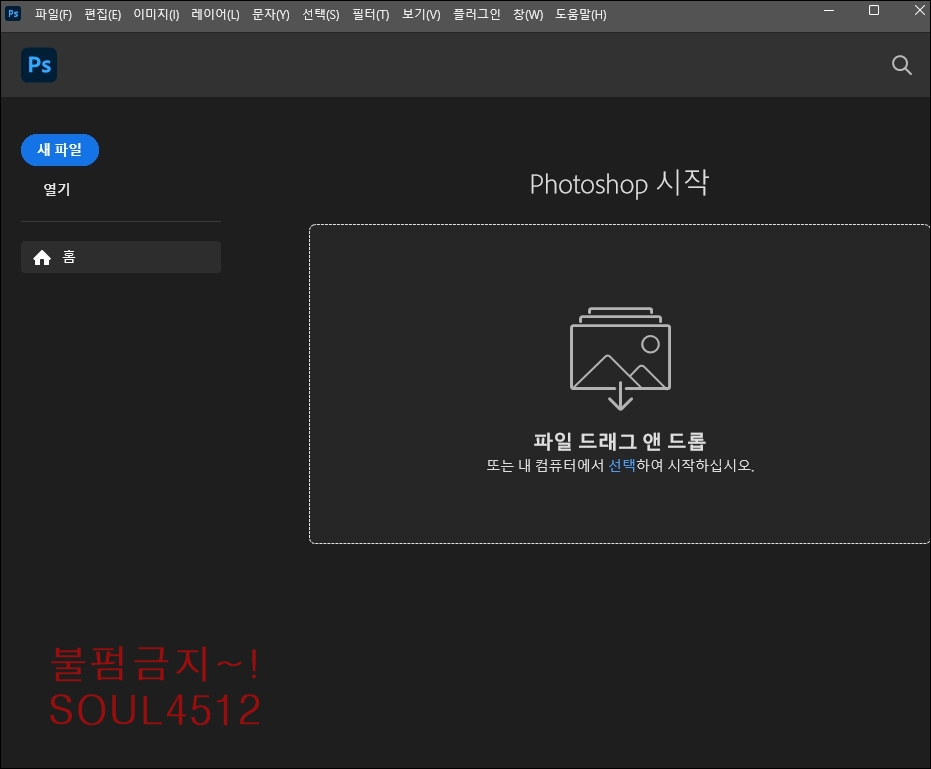Viewport: 931px width, 769px height.
Task: Click the 새 파일 button
Action: tap(60, 150)
